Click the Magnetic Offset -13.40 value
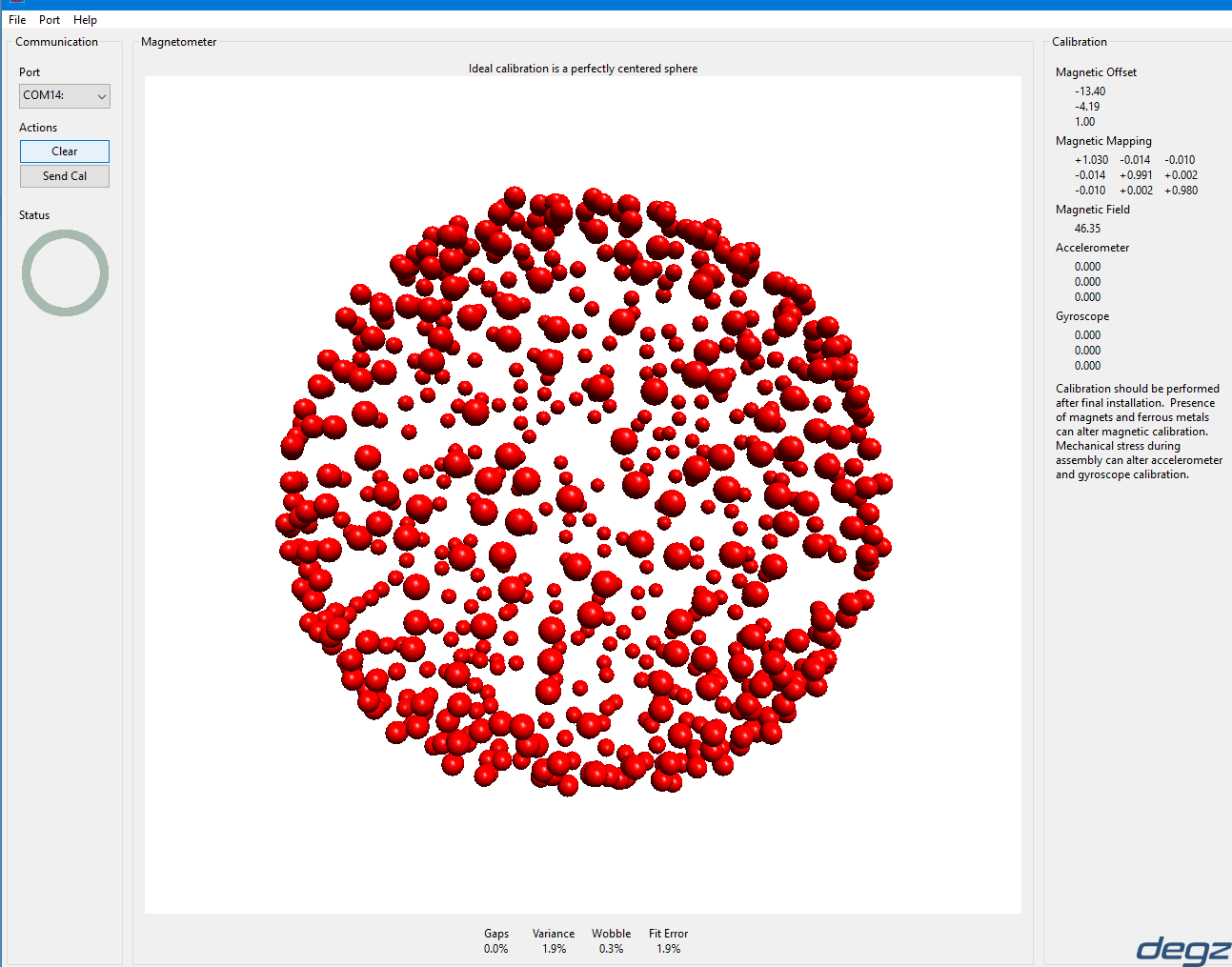Viewport: 1232px width, 967px height. click(1090, 91)
